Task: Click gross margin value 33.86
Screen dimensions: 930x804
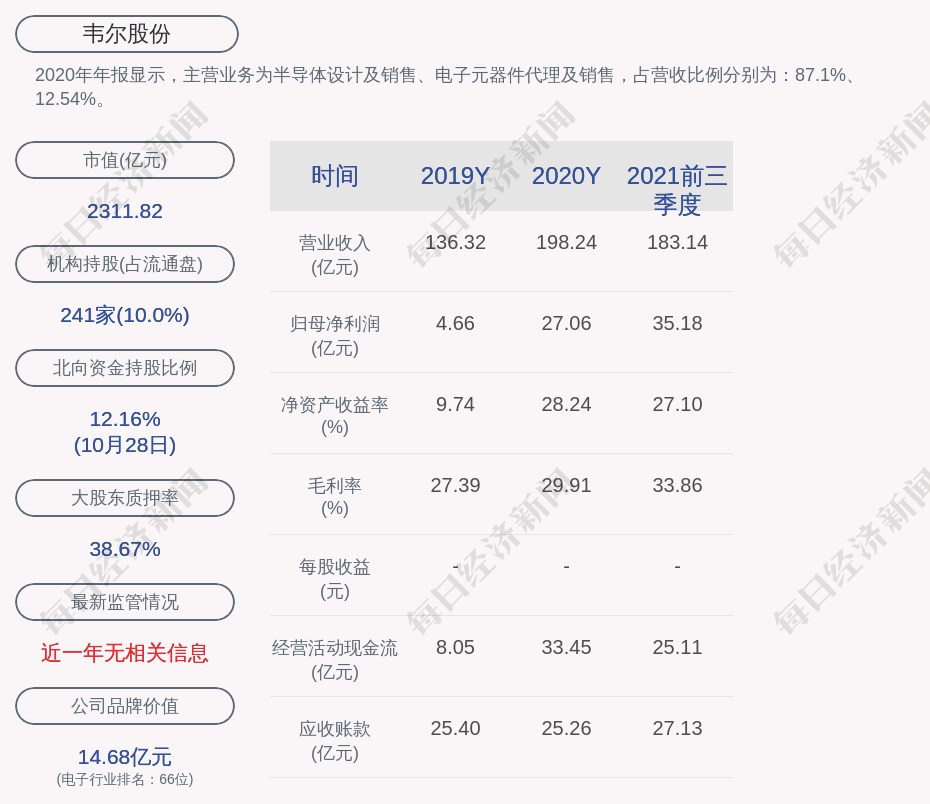Action: click(x=677, y=486)
